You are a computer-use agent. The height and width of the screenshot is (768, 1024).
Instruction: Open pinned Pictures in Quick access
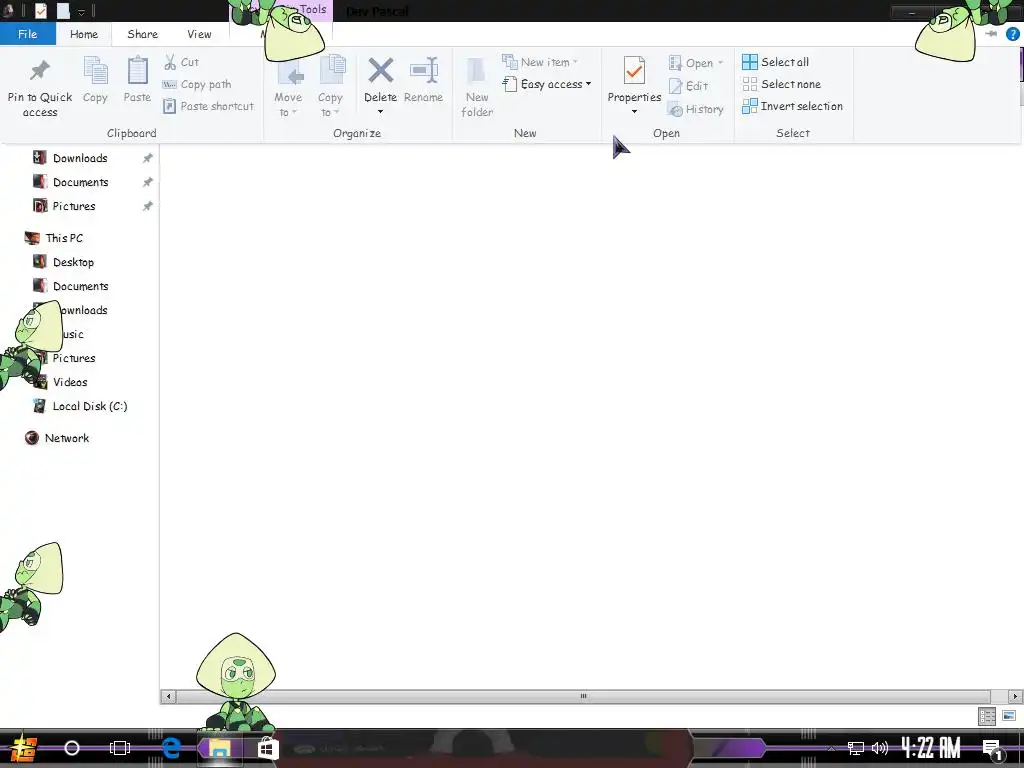74,206
